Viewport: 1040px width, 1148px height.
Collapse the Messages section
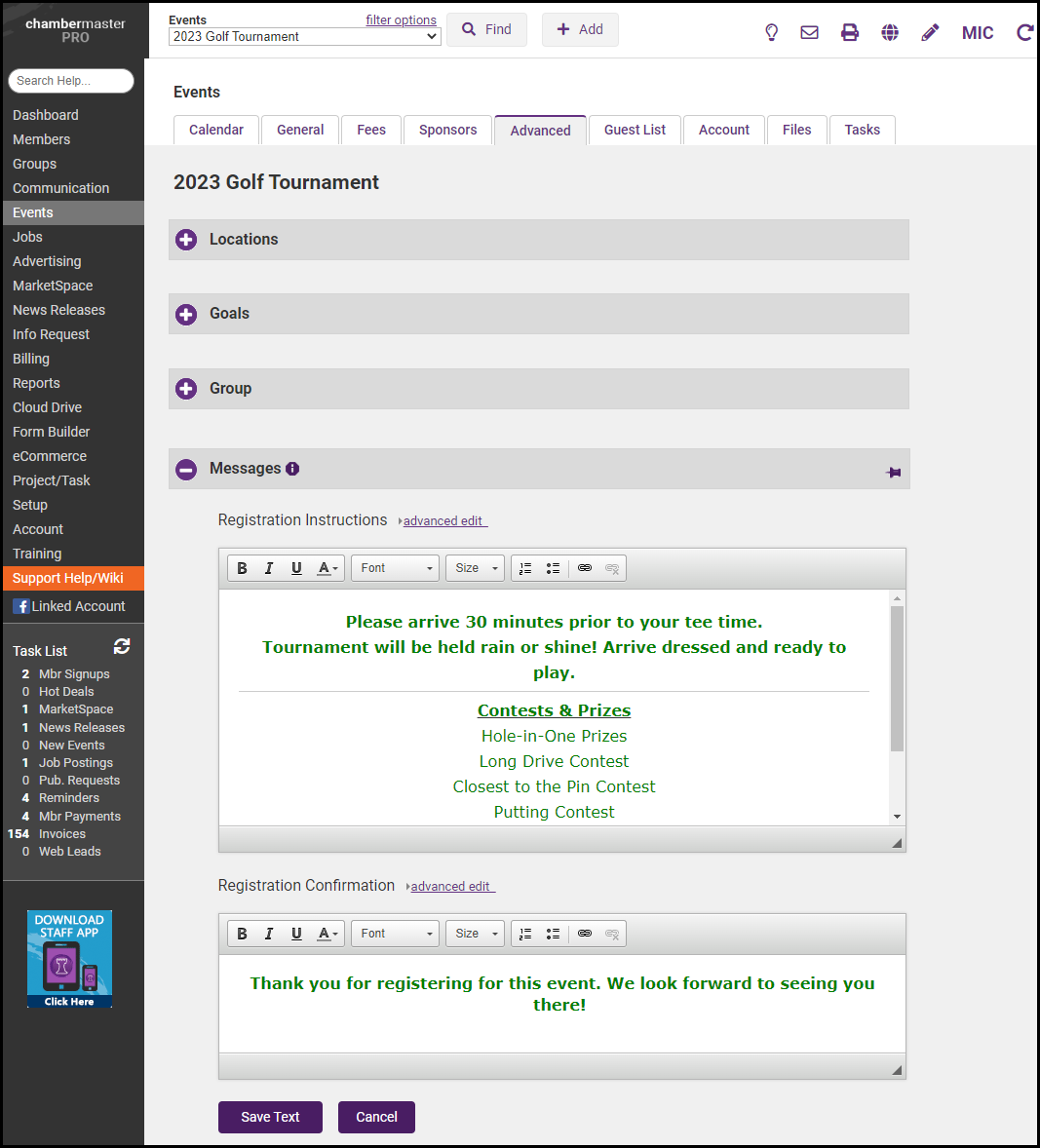pyautogui.click(x=186, y=470)
